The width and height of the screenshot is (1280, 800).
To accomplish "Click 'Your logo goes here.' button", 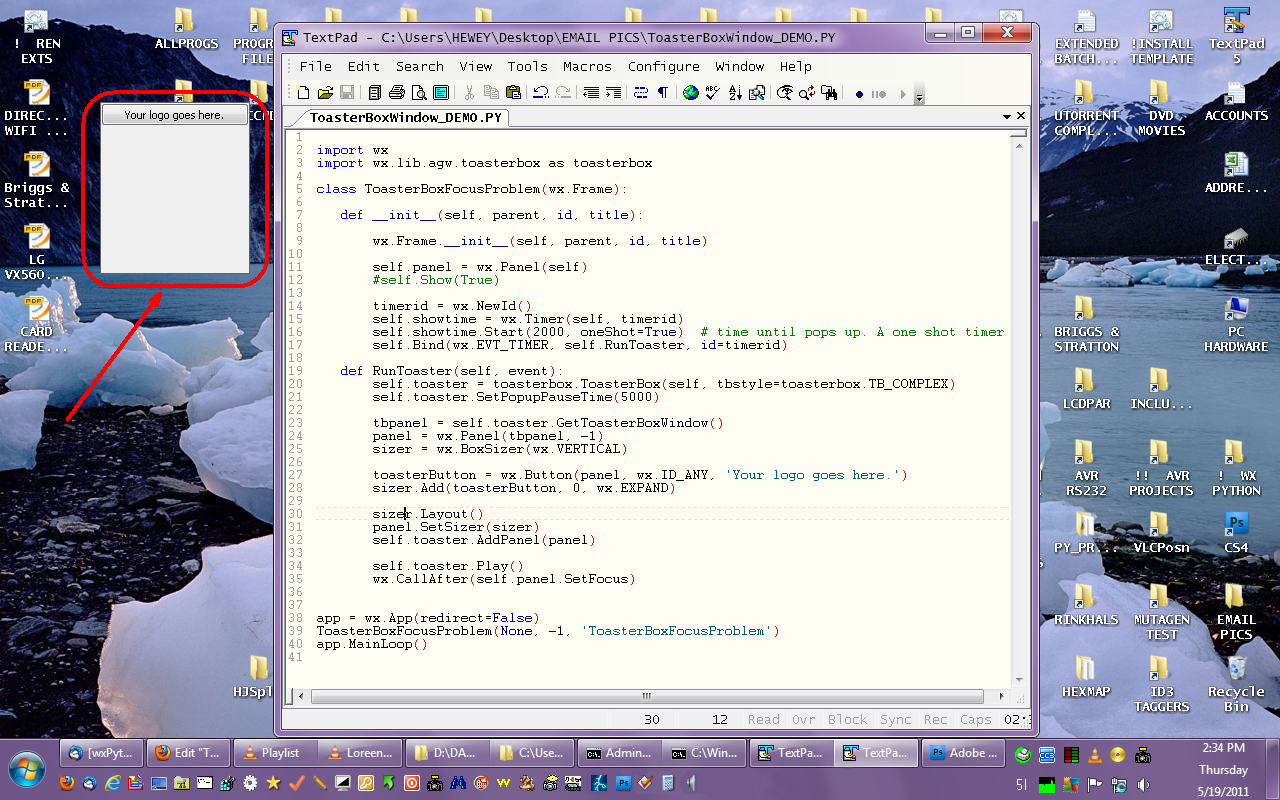I will 174,115.
